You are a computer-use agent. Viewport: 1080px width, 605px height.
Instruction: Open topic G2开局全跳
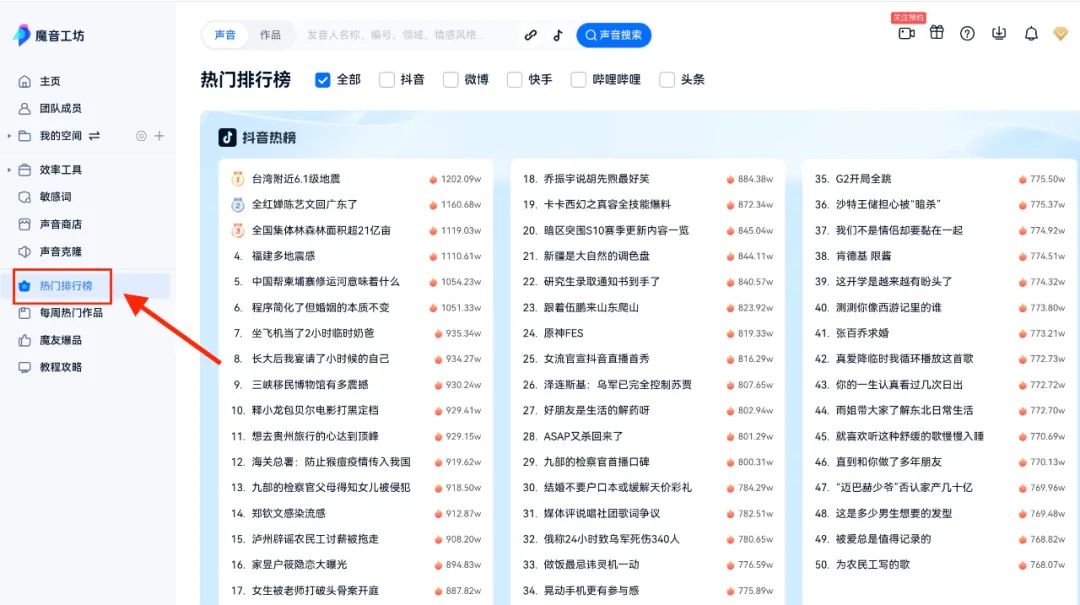[863, 179]
